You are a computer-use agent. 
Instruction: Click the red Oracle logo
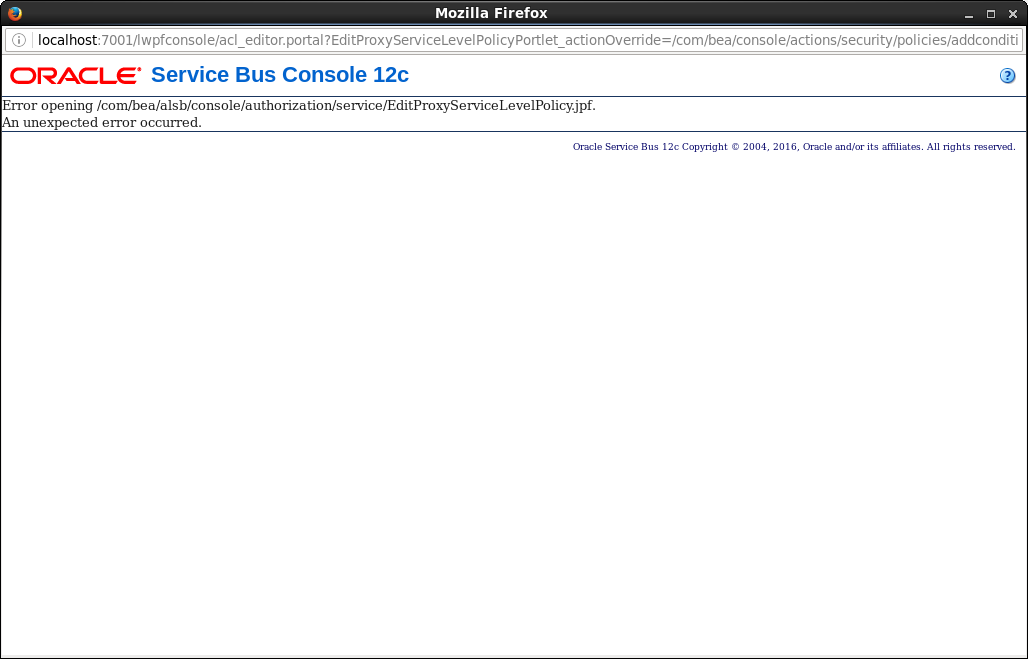tap(76, 76)
